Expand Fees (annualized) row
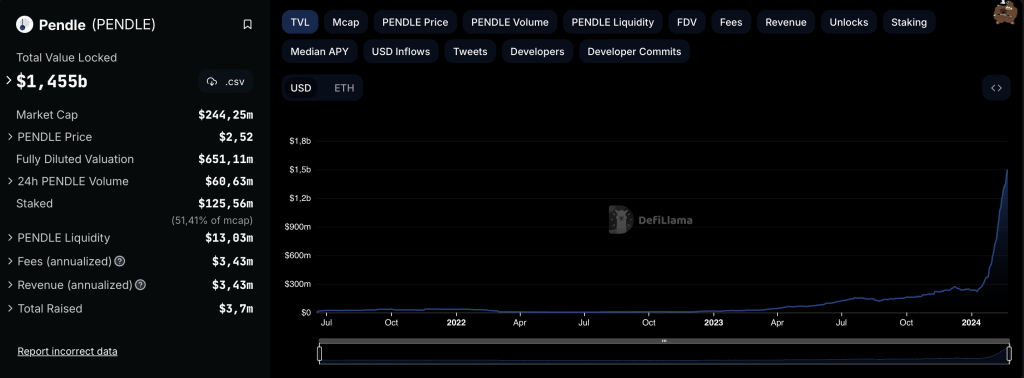Image resolution: width=1024 pixels, height=378 pixels. [10, 261]
